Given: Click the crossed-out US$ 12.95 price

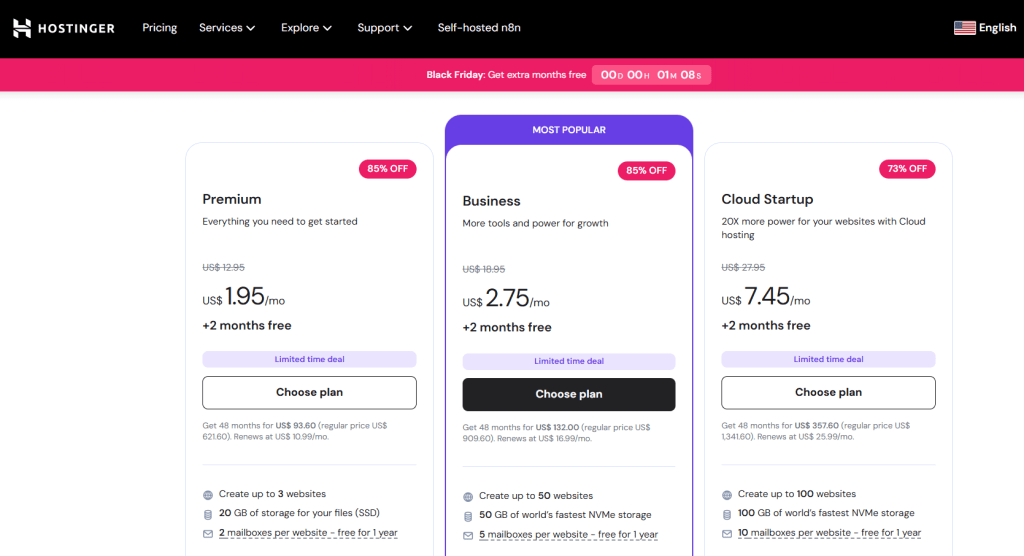Looking at the screenshot, I should 223,267.
